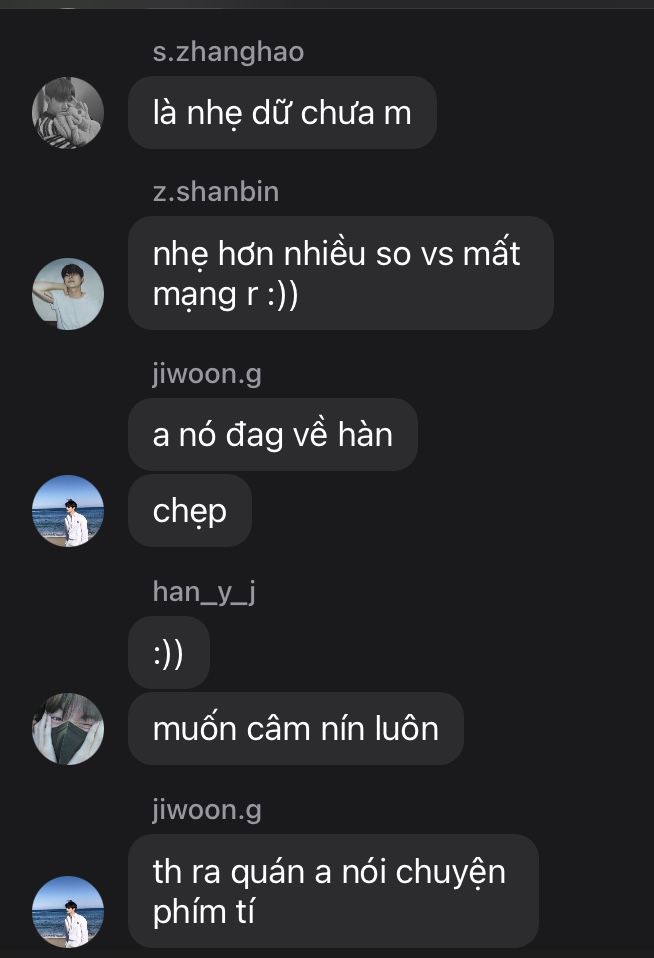
Task: Click the han_y_j username label
Action: (x=204, y=592)
